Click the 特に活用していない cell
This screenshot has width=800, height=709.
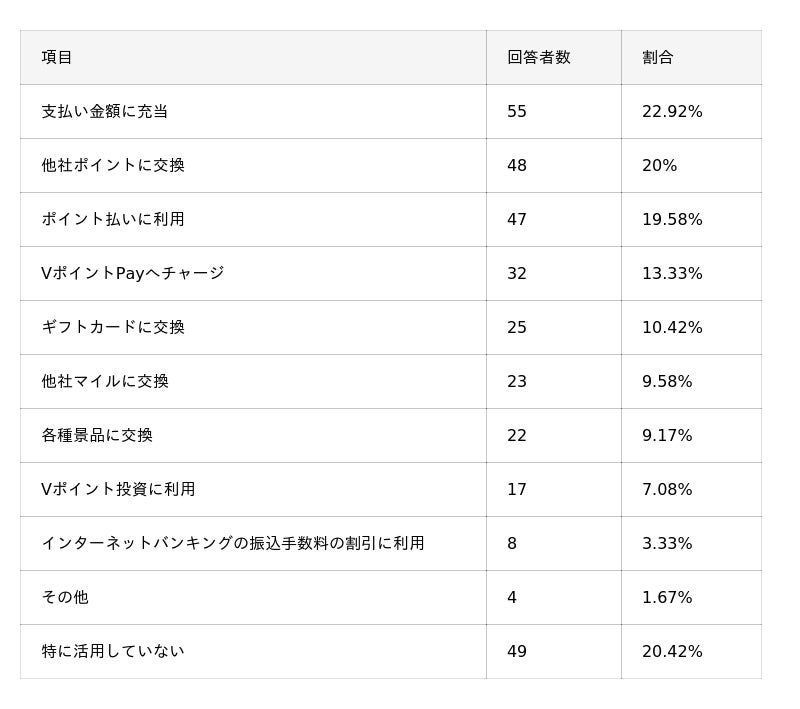pos(113,652)
